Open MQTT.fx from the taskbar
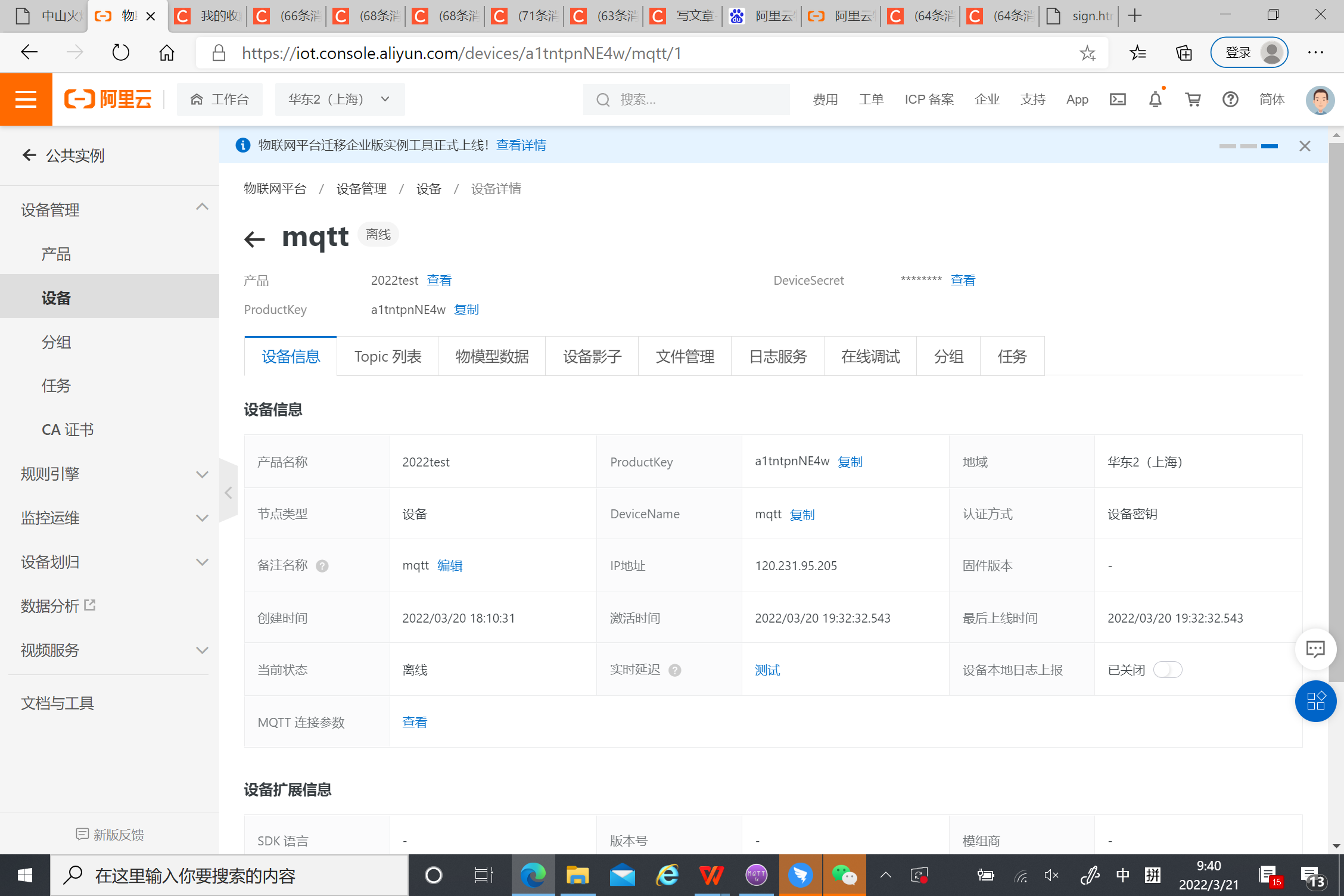Viewport: 1344px width, 896px height. pos(756,875)
